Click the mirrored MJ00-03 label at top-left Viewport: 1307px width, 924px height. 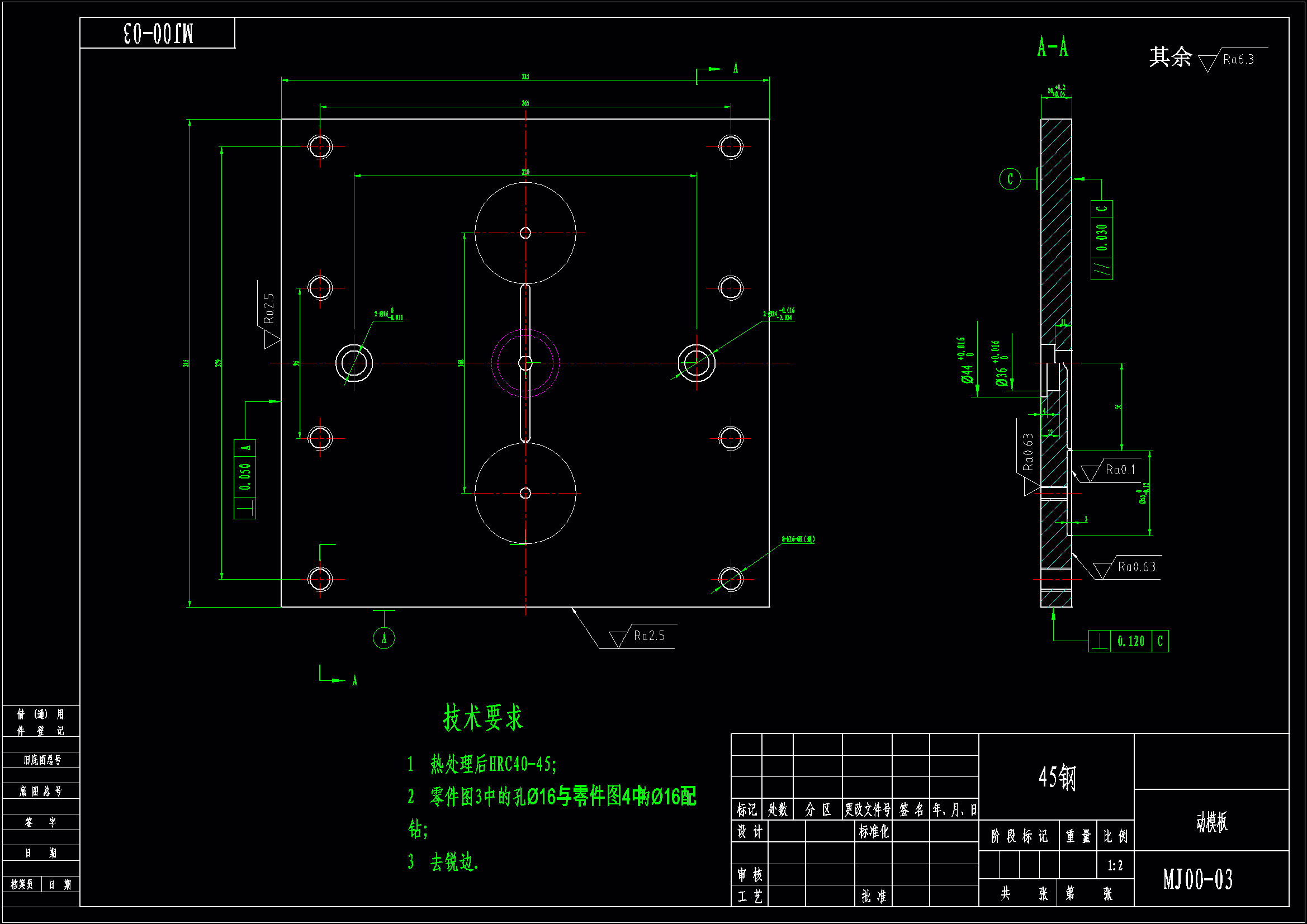158,34
